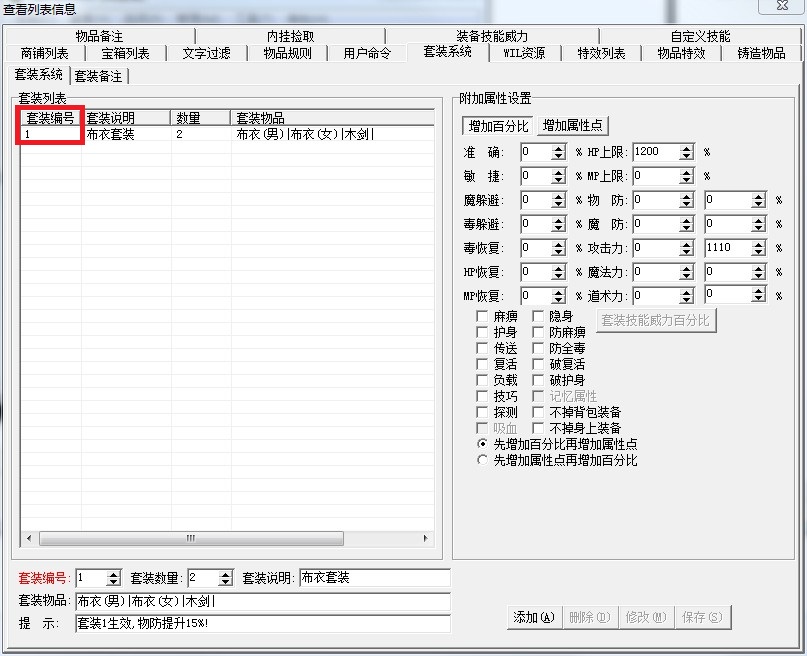The image size is (807, 656).
Task: Decrease 准确 value using its down arrow
Action: pyautogui.click(x=558, y=157)
